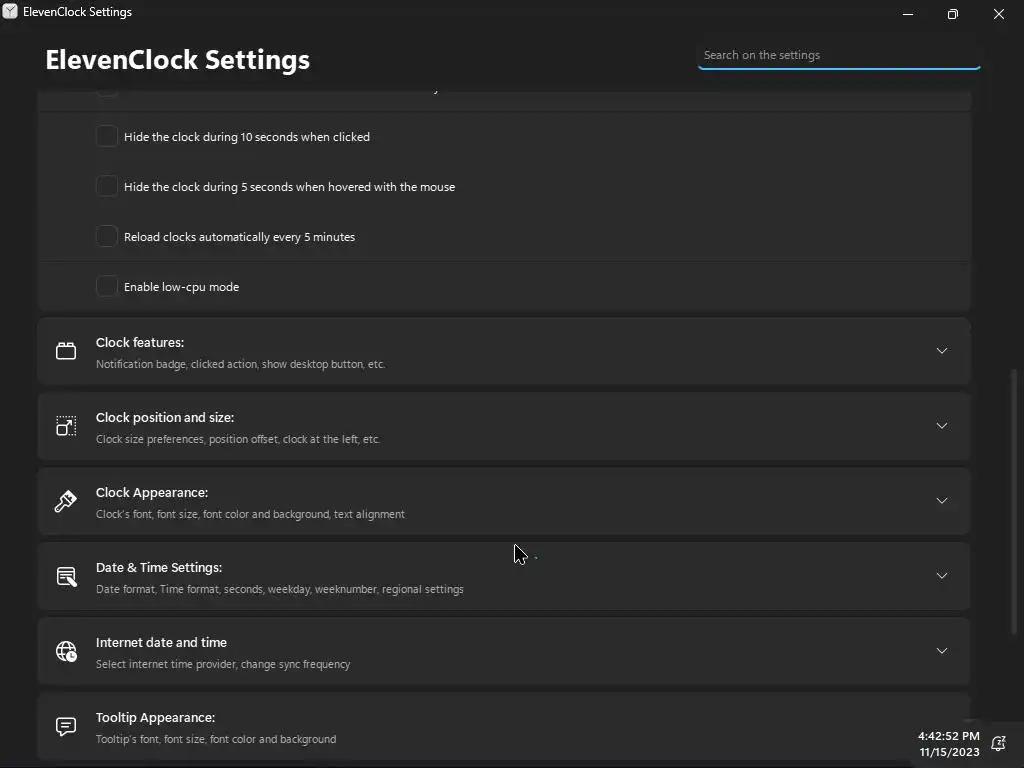1024x768 pixels.
Task: Enable hide clock for 10 seconds when clicked
Action: 107,136
